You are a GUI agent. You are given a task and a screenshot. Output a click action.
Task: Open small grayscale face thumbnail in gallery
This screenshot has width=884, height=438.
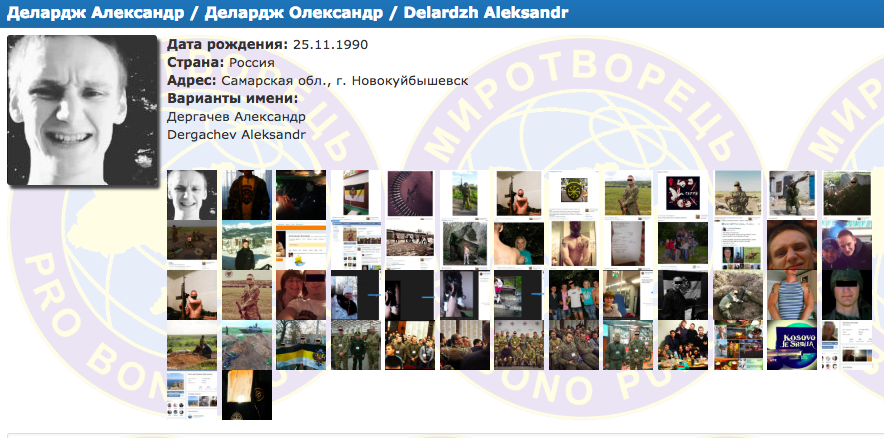click(192, 195)
